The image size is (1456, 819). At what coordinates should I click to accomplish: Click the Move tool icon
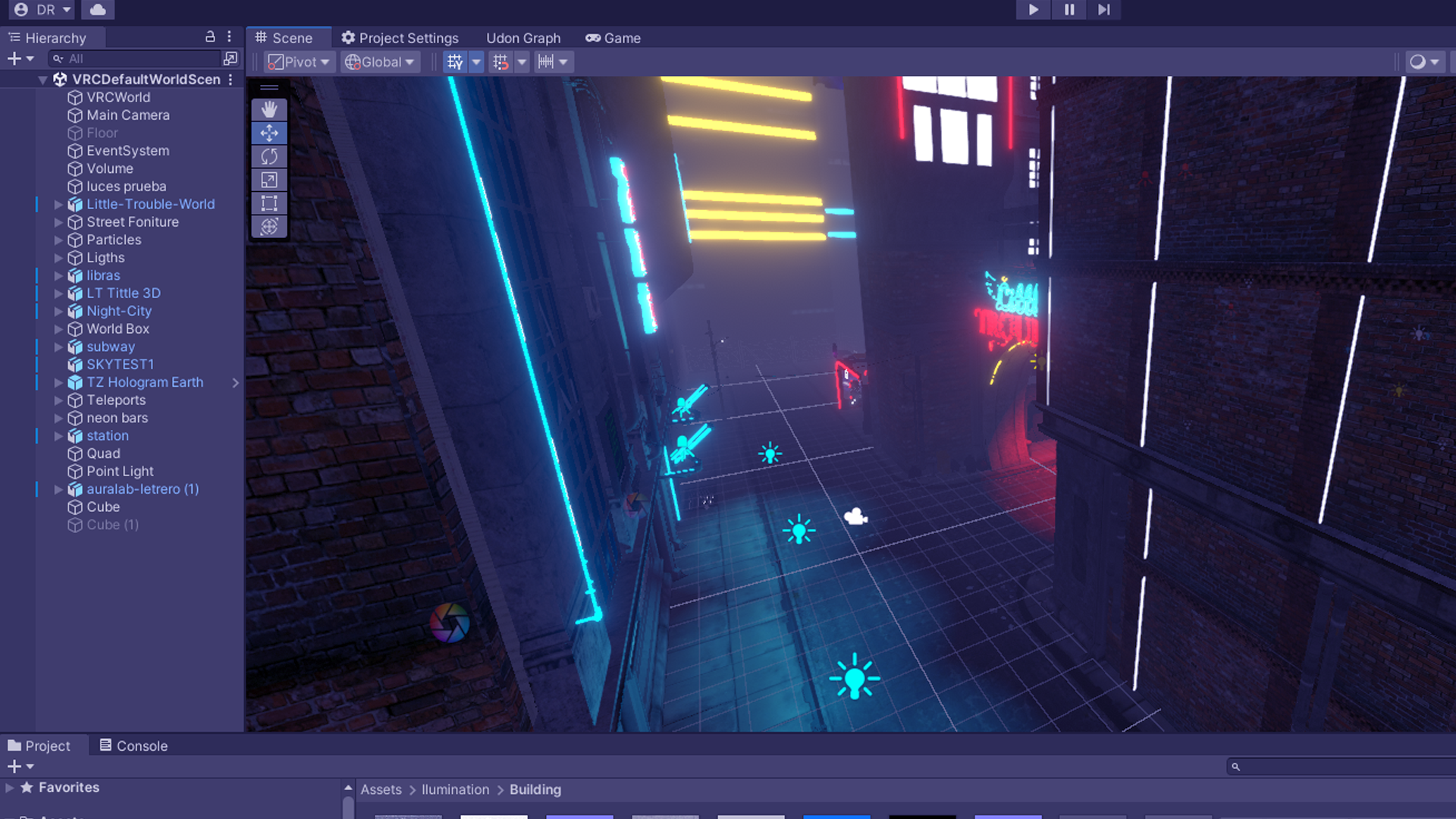tap(269, 133)
